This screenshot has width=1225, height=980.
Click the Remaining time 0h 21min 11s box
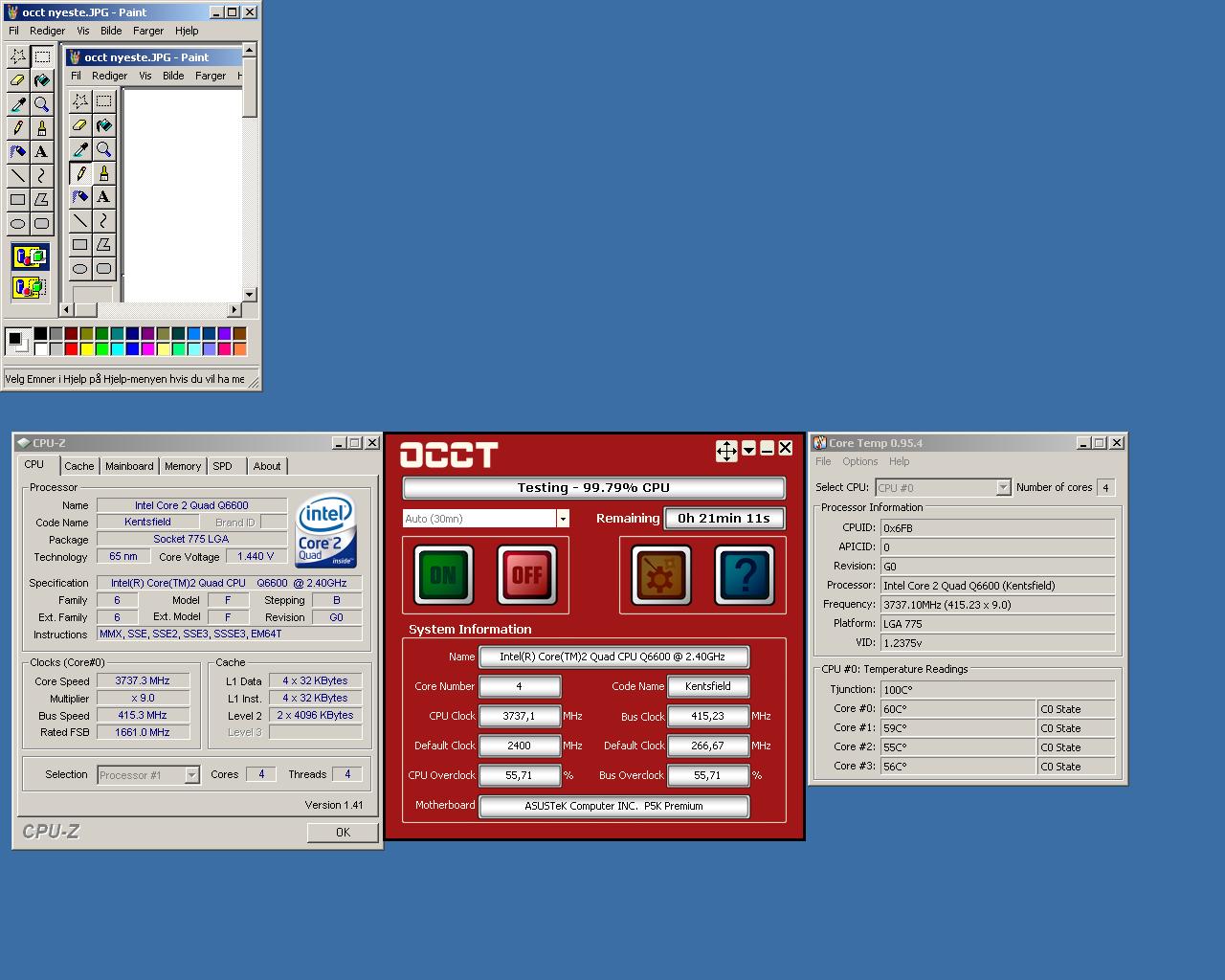[724, 518]
